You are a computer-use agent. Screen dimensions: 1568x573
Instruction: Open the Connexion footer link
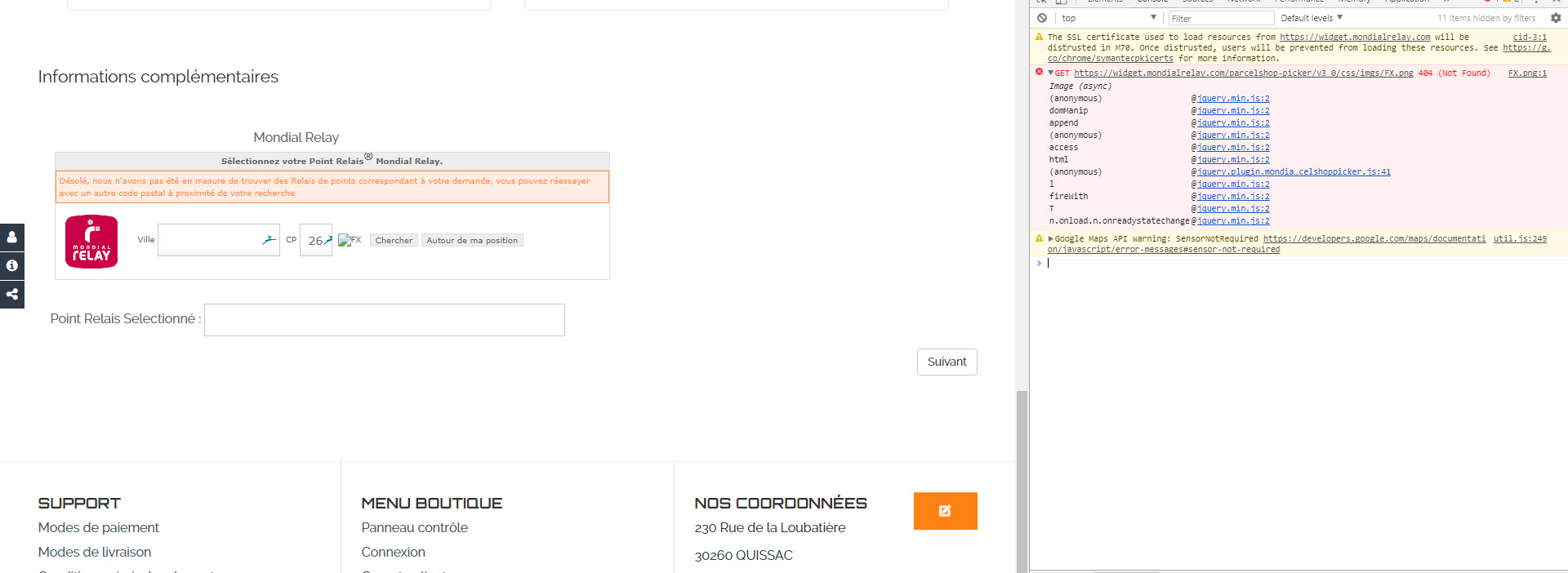tap(394, 552)
